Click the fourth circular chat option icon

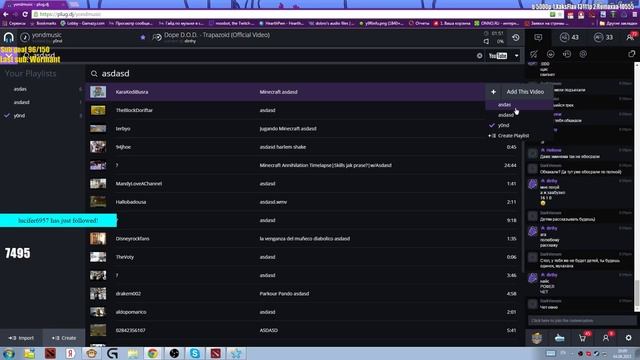583,54
